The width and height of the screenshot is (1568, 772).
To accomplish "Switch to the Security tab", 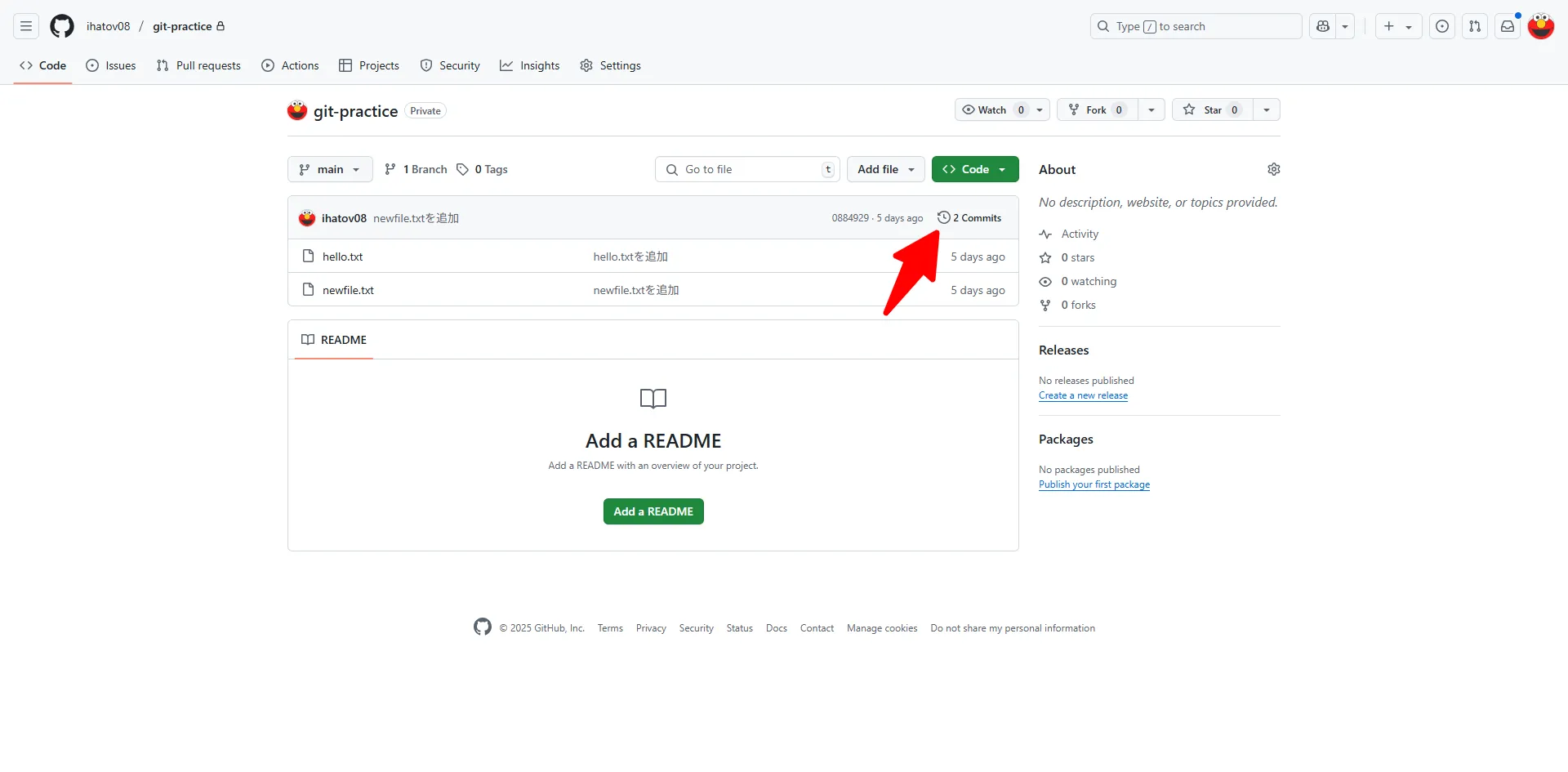I will point(450,65).
